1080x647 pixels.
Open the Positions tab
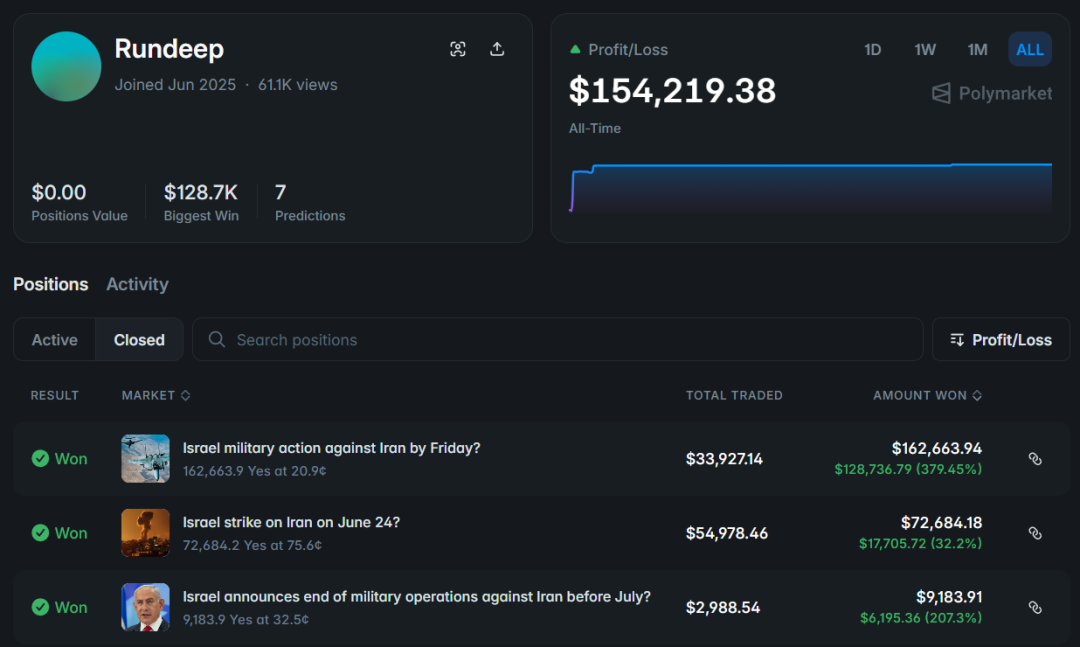tap(51, 284)
